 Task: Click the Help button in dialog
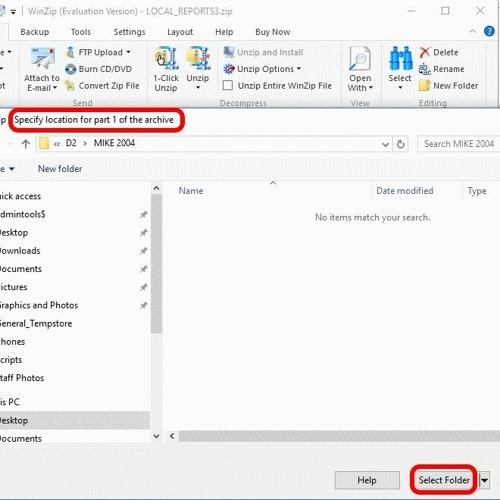[x=367, y=480]
